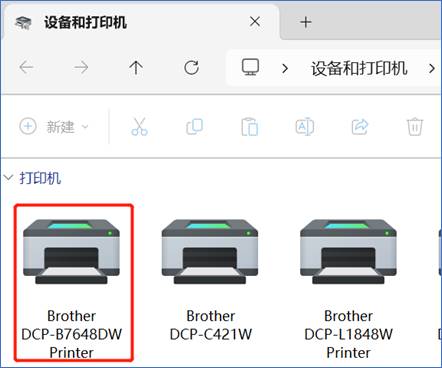The height and width of the screenshot is (368, 442).
Task: Click the Paste clipboard icon
Action: (250, 127)
